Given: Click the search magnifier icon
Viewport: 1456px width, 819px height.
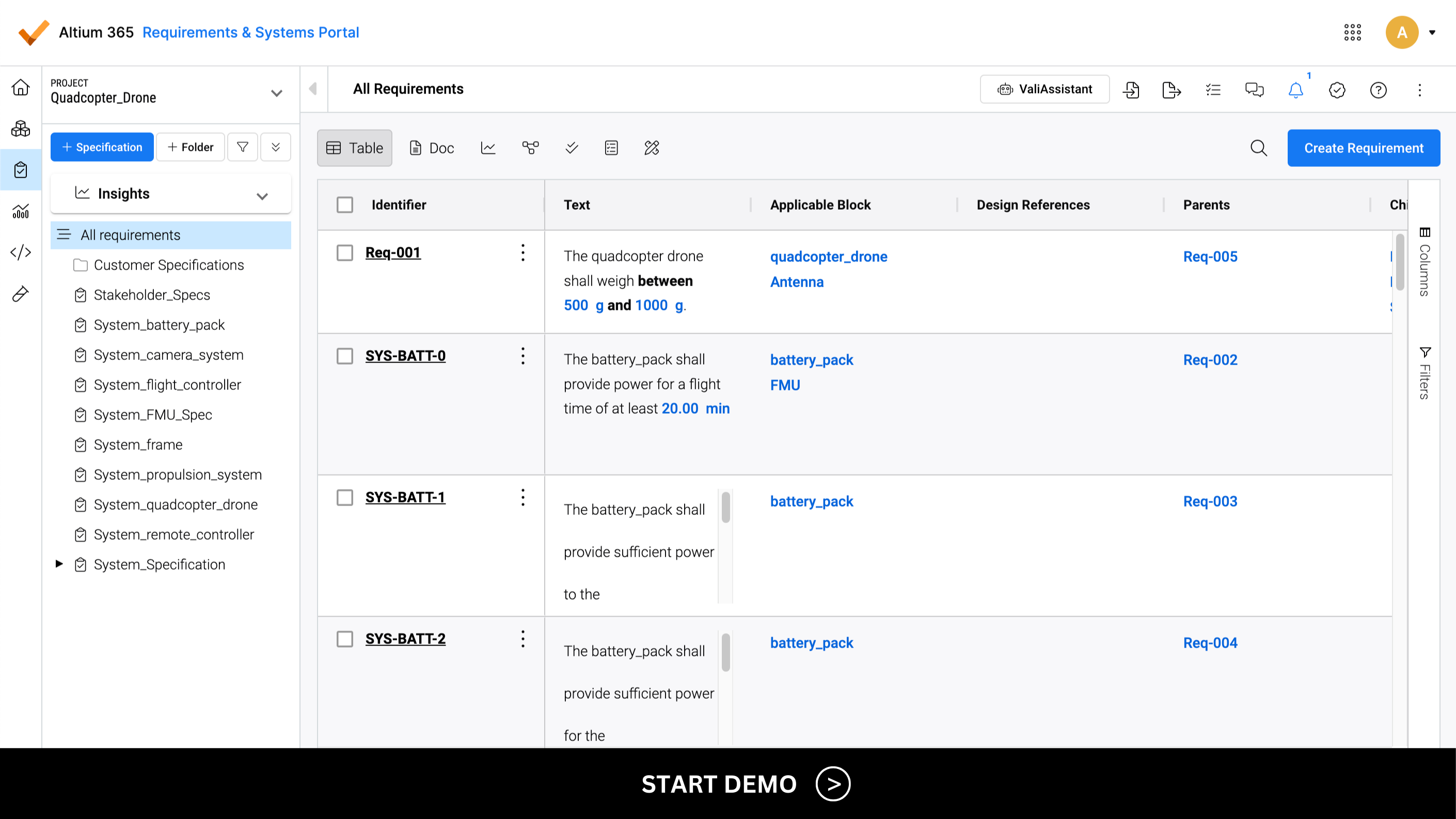Looking at the screenshot, I should [1259, 148].
